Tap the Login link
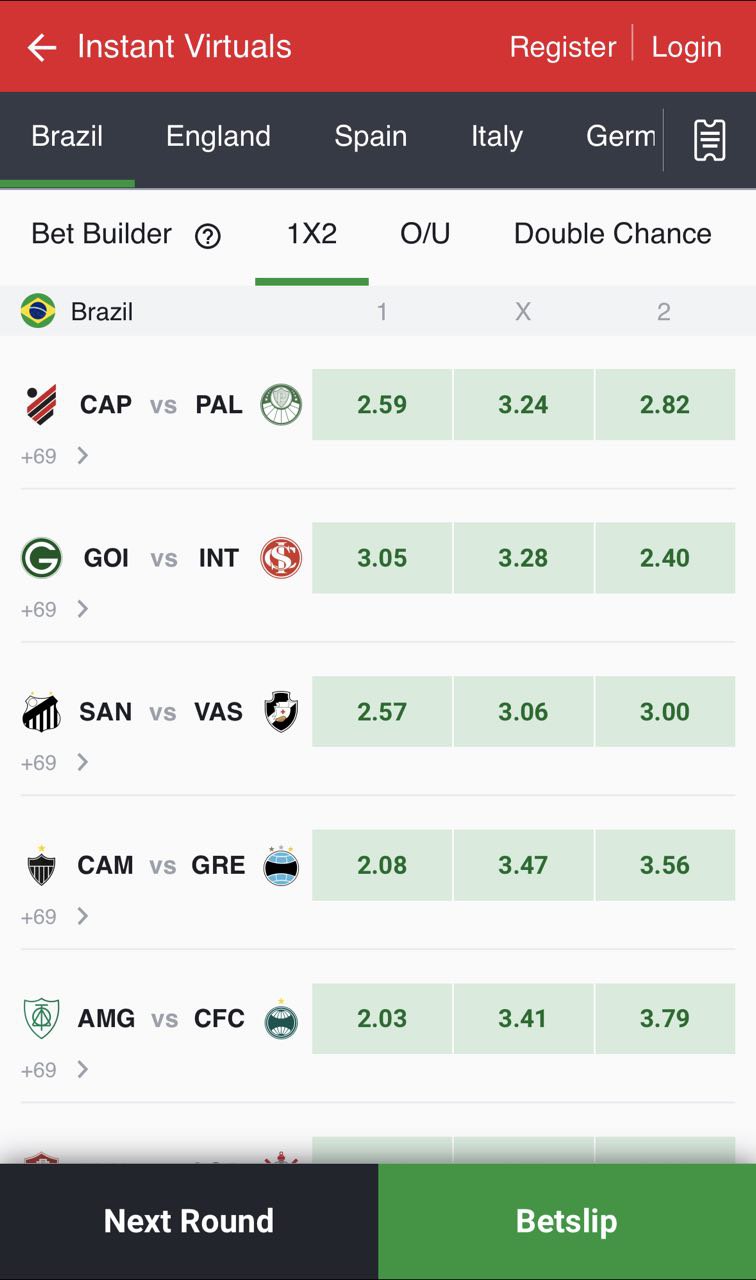Screen dimensions: 756x1280 (x=686, y=47)
